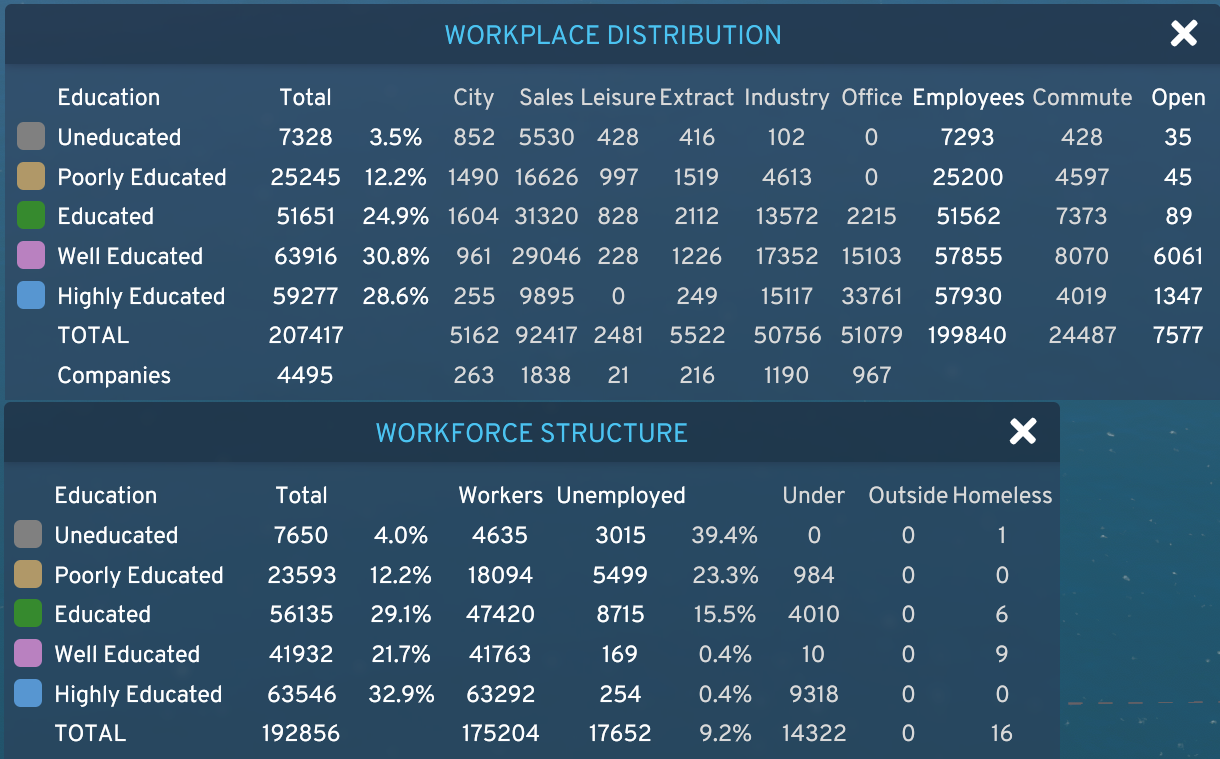Click office companies count 967
1220x759 pixels.
coord(872,376)
